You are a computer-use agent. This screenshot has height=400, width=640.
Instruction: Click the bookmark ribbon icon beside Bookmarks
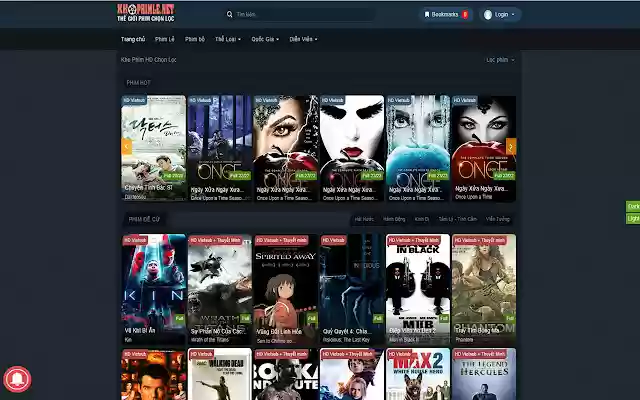pyautogui.click(x=427, y=15)
